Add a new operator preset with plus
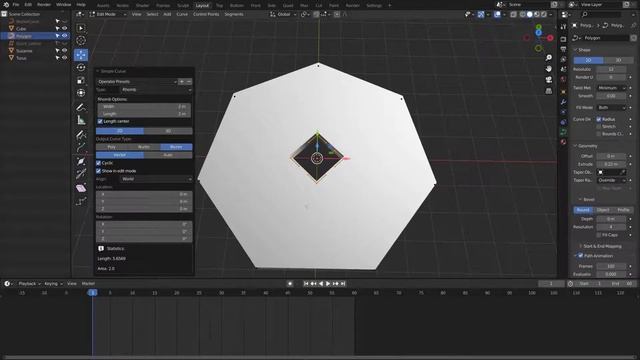 tap(182, 82)
